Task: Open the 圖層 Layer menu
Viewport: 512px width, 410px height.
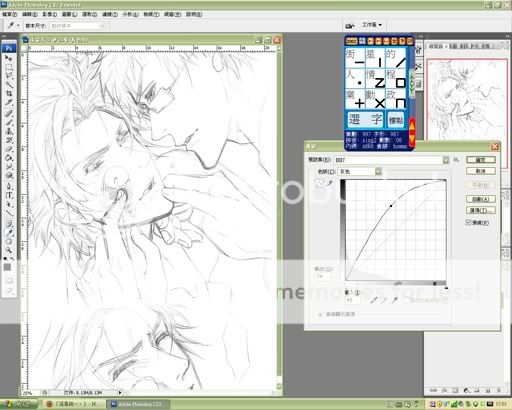Action: coord(70,14)
